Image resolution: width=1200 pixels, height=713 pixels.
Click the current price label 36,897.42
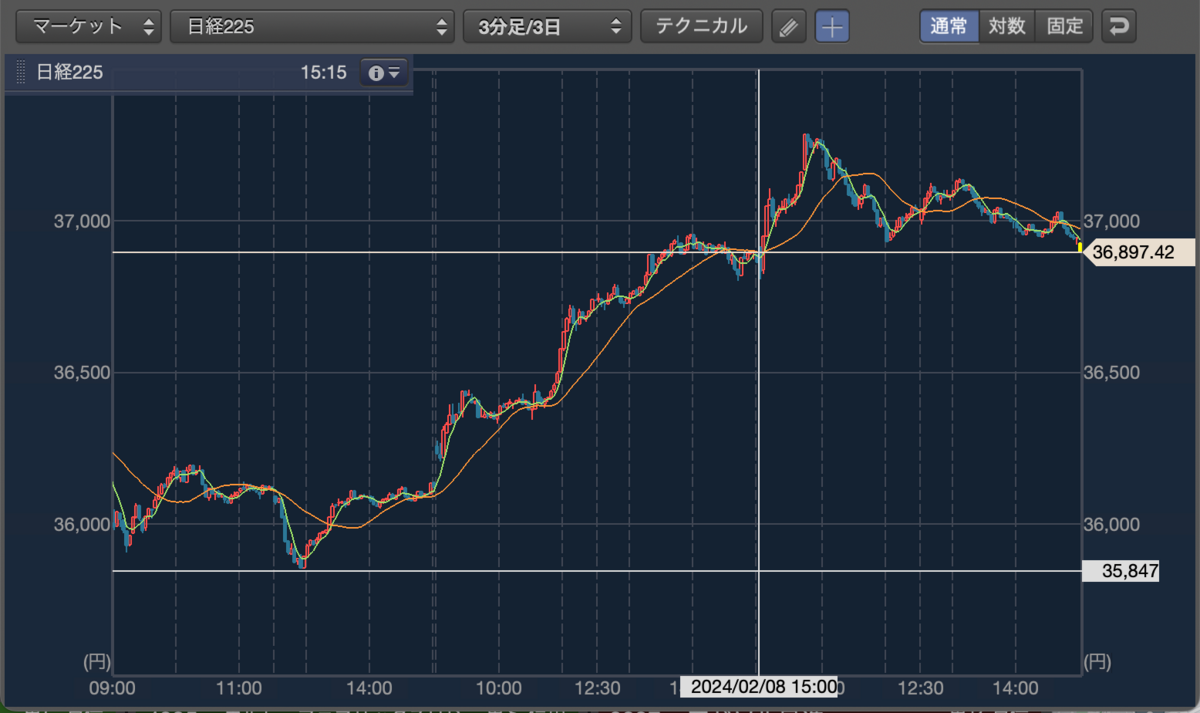click(1138, 253)
